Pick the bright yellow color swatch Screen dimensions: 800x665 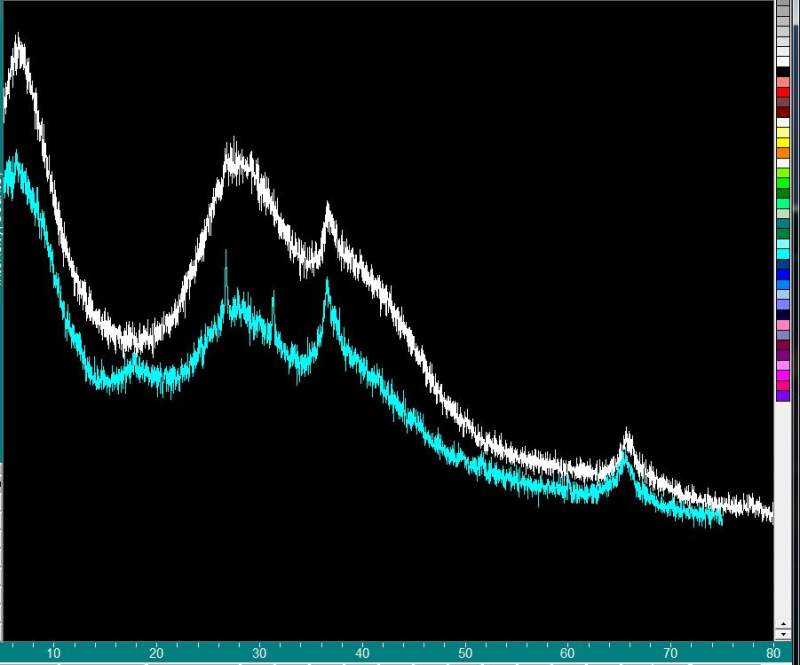click(783, 142)
